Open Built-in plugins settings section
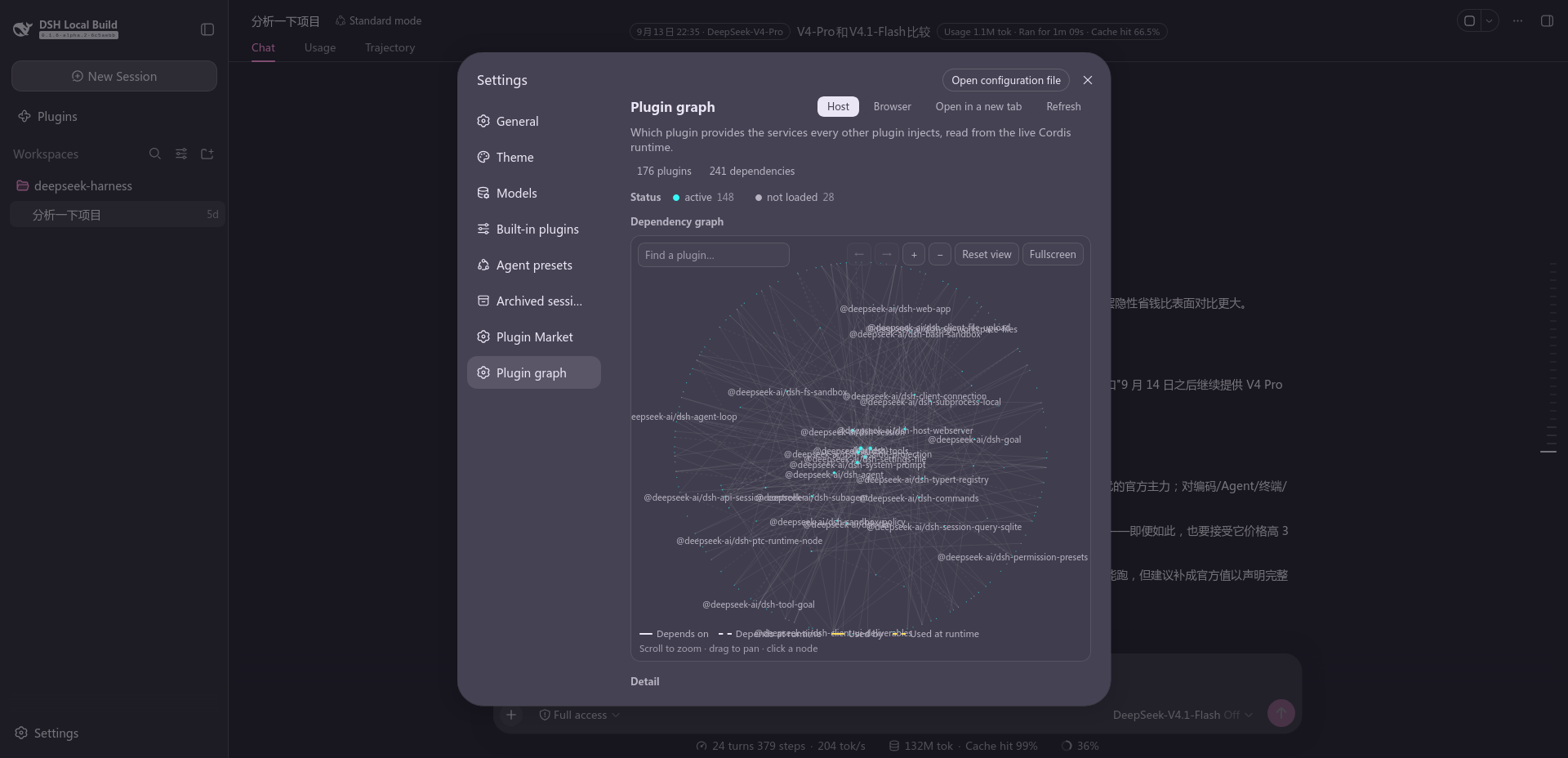The height and width of the screenshot is (758, 1568). click(x=534, y=229)
